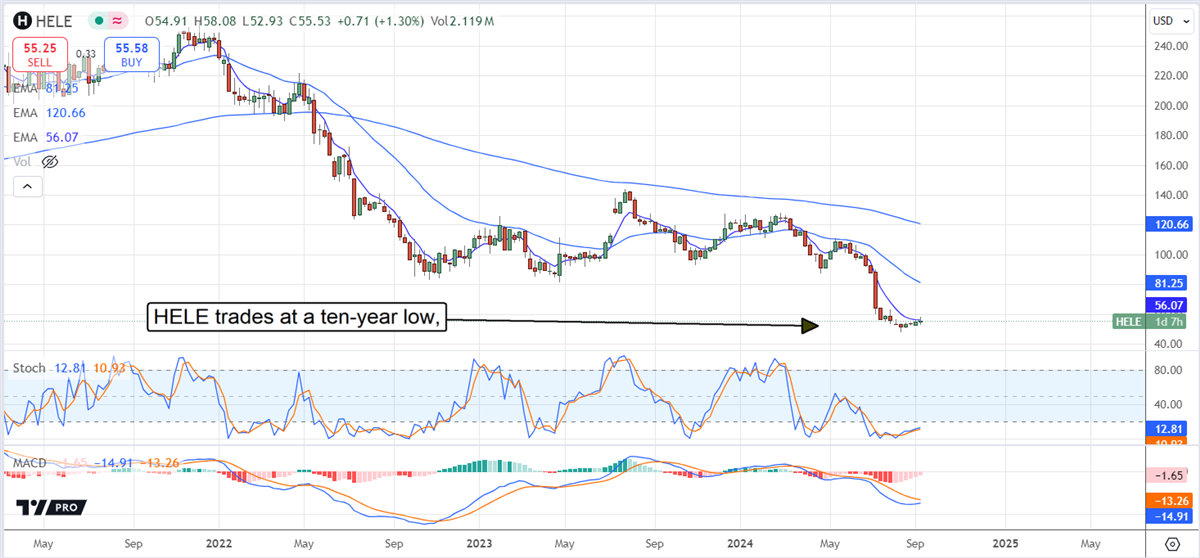This screenshot has height=558, width=1200.
Task: Click the TradingView PRO logo
Action: click(50, 508)
